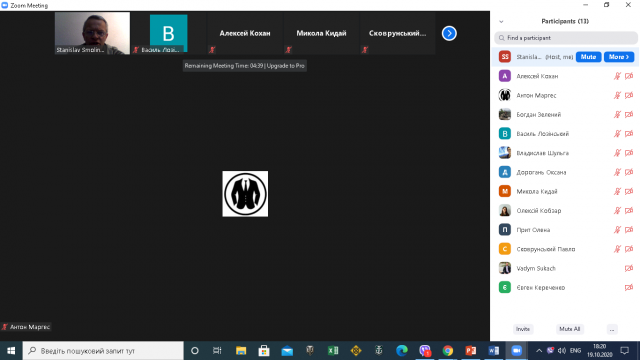Open Excel from the taskbar
Image resolution: width=640 pixels, height=360 pixels.
(x=333, y=351)
